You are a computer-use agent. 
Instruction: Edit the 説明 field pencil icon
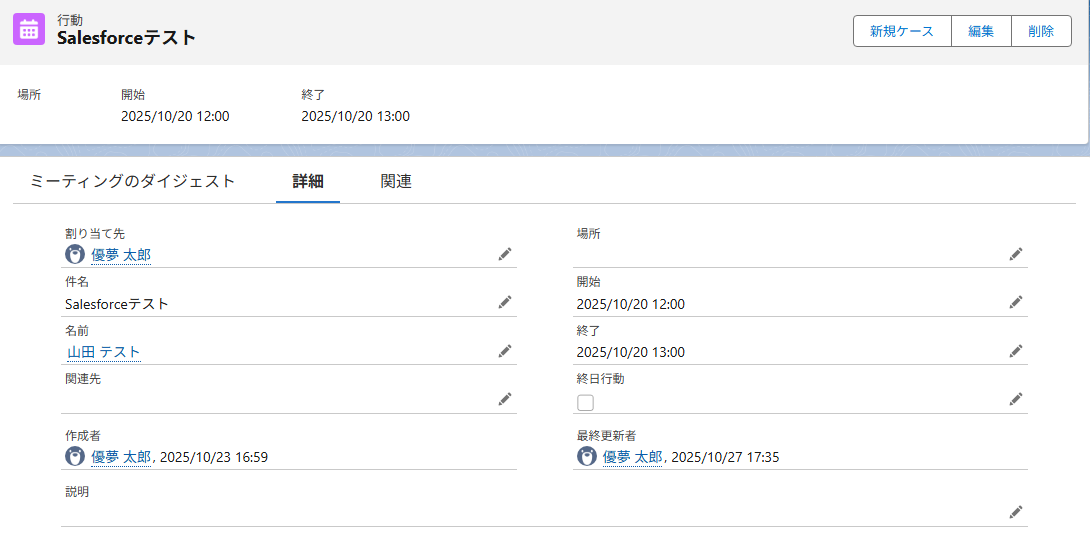pyautogui.click(x=1016, y=512)
